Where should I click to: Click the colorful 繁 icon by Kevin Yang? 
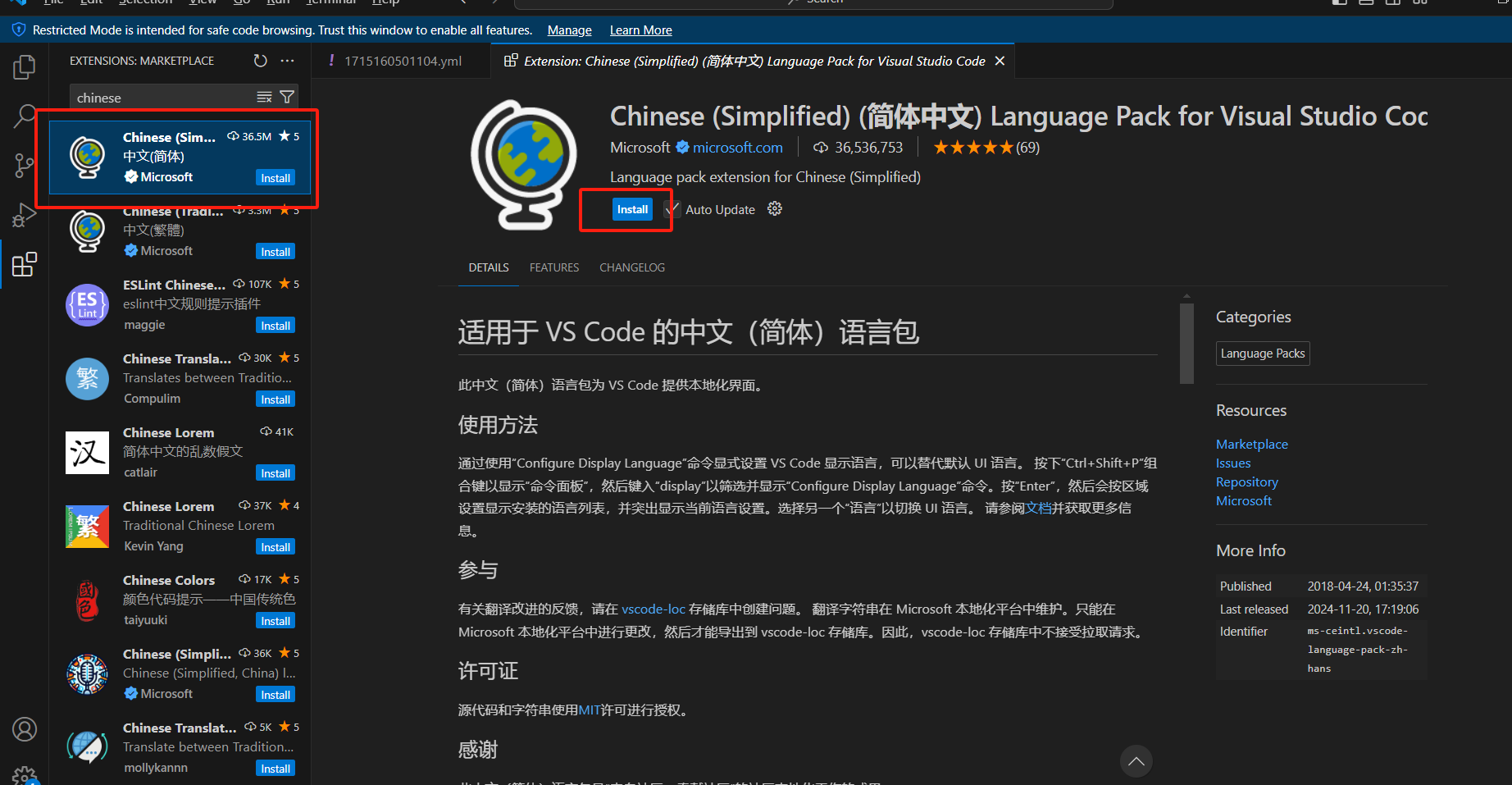coord(87,527)
